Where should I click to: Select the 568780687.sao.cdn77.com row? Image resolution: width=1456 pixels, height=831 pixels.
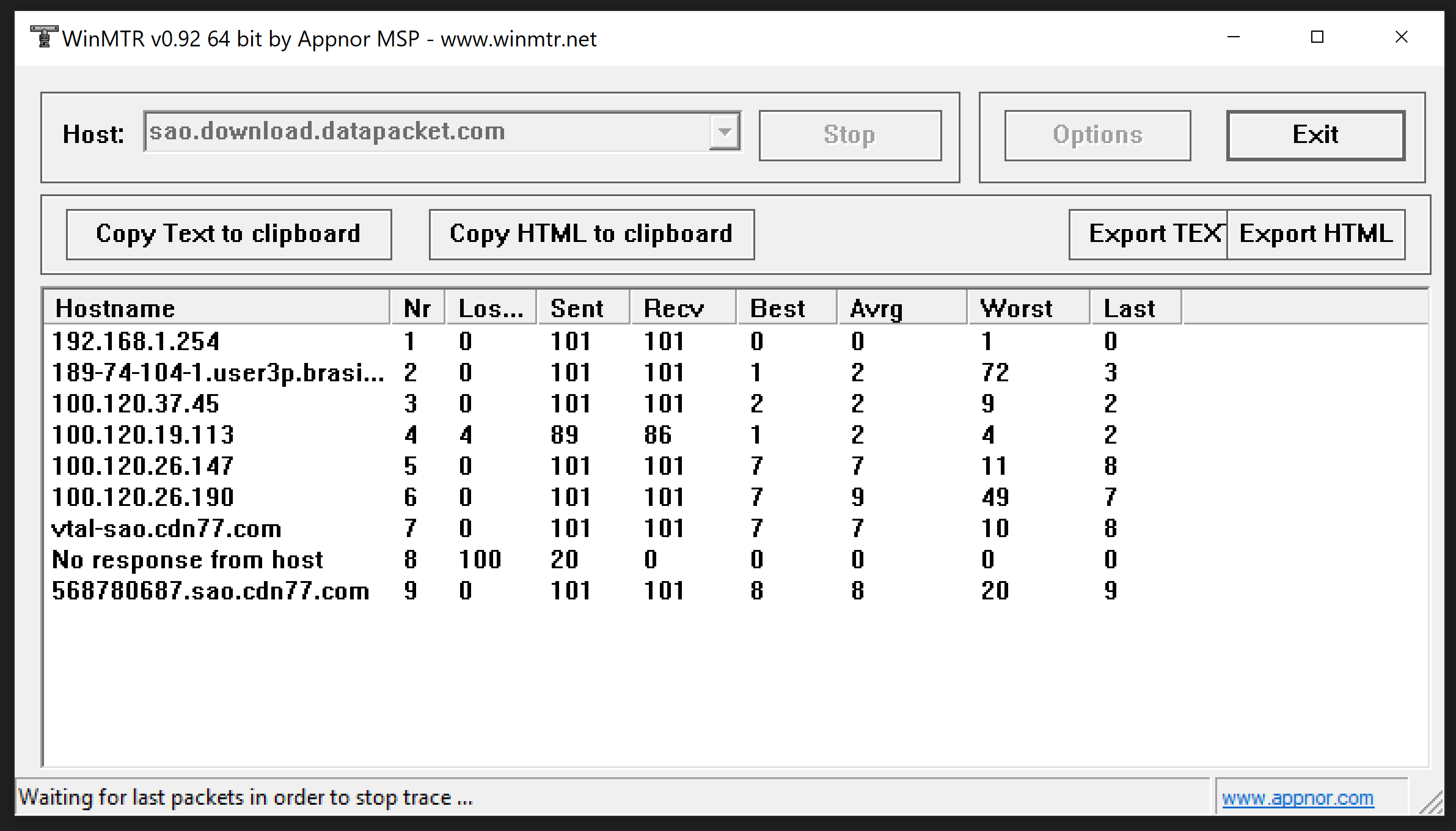(613, 590)
